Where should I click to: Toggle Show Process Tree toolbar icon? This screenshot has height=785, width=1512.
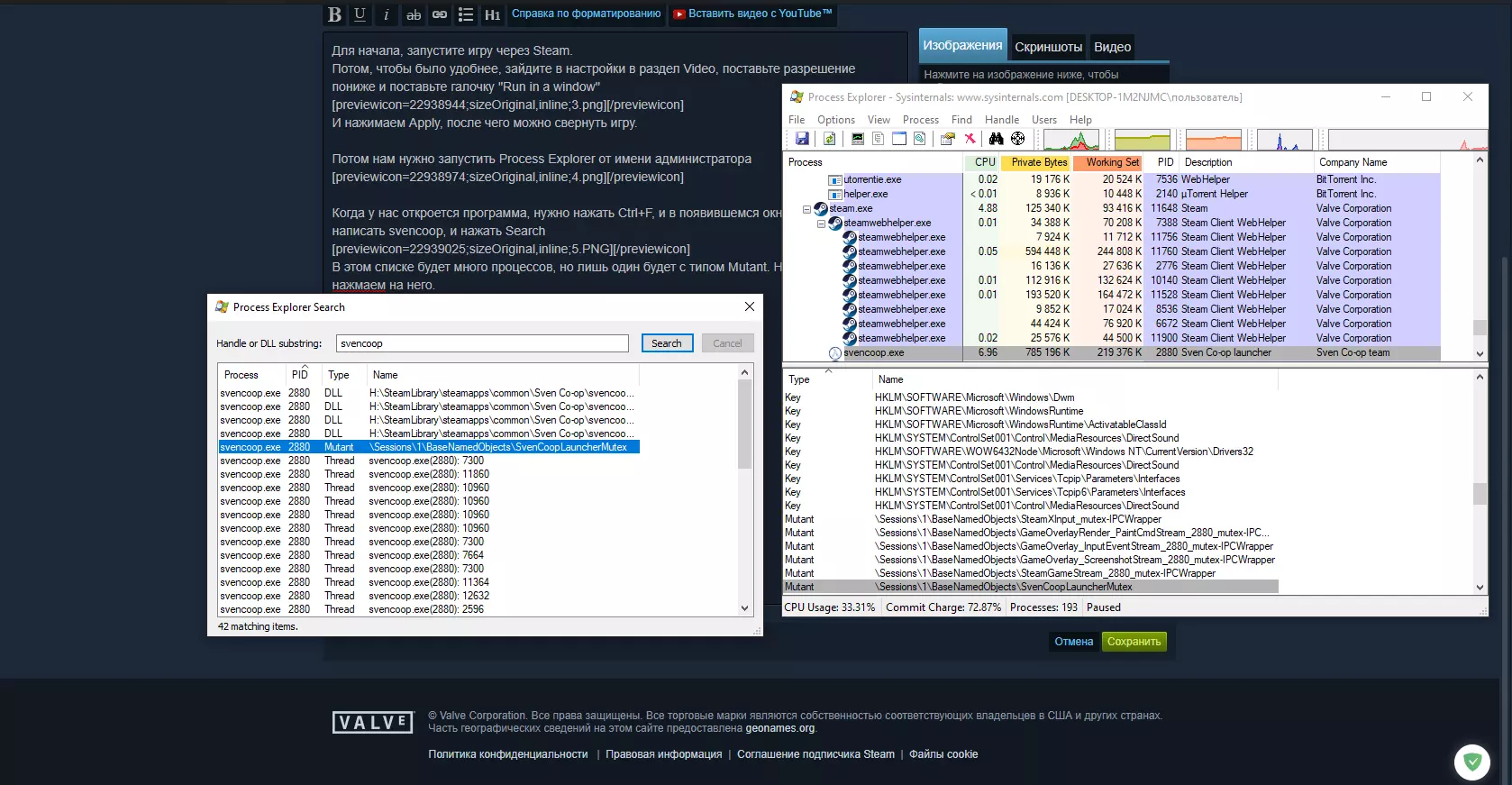click(x=878, y=139)
